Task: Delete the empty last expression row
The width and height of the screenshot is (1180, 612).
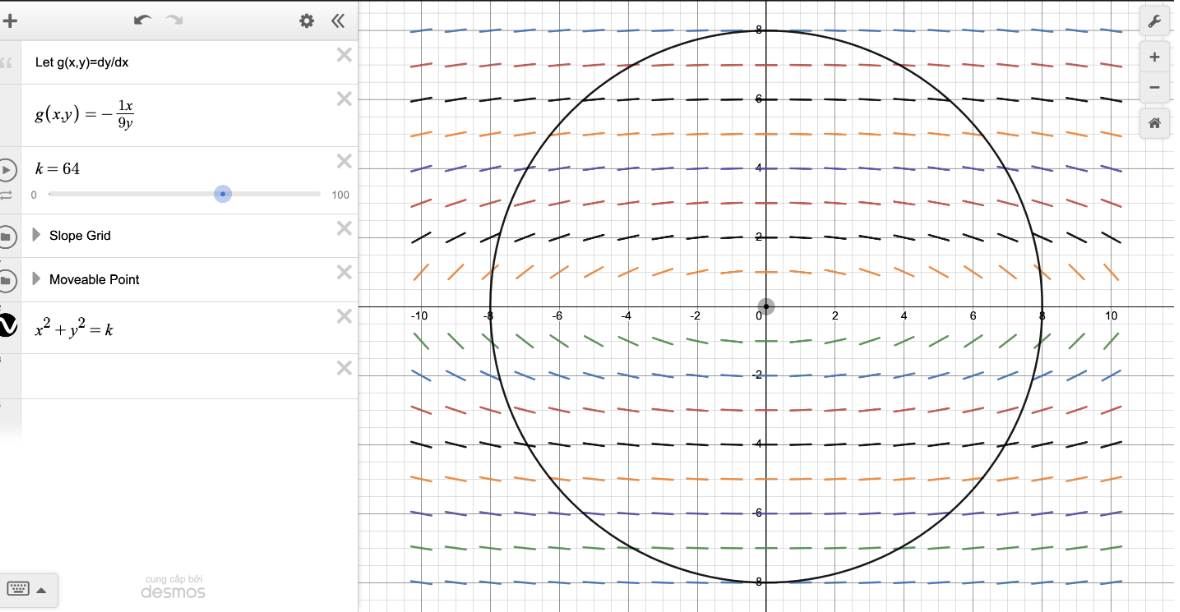Action: [344, 367]
